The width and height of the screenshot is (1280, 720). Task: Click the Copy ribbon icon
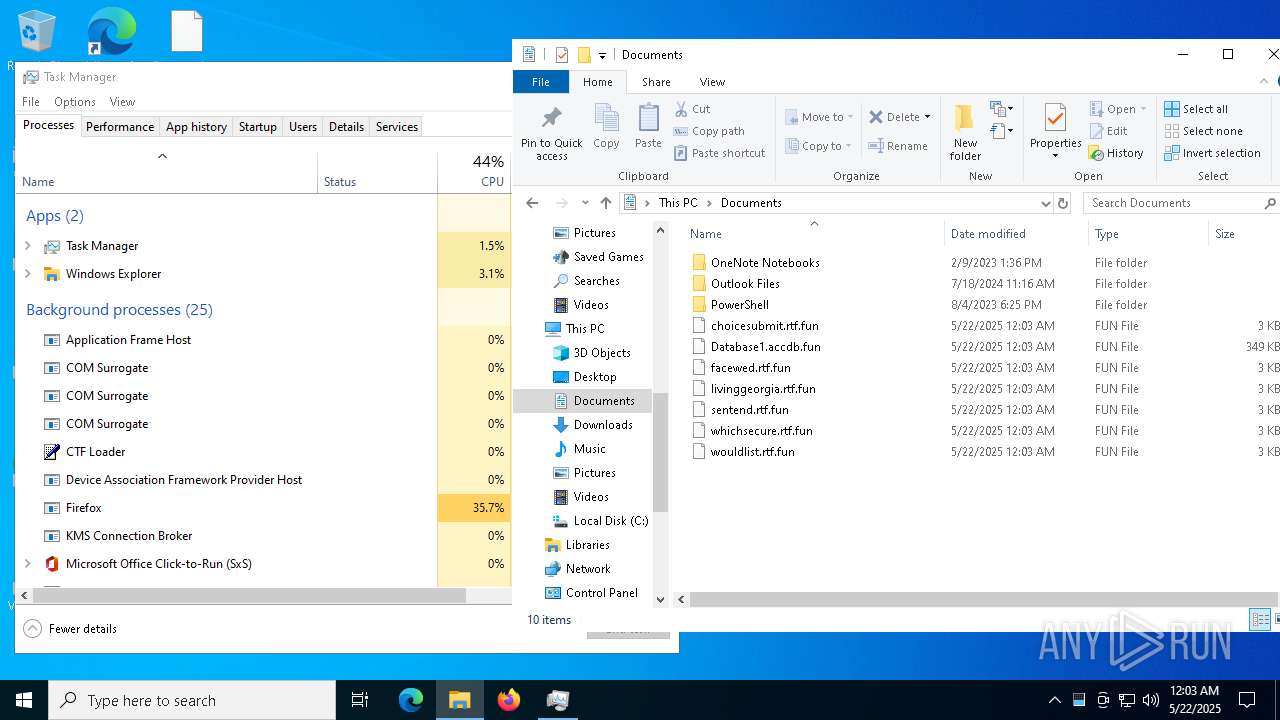606,127
